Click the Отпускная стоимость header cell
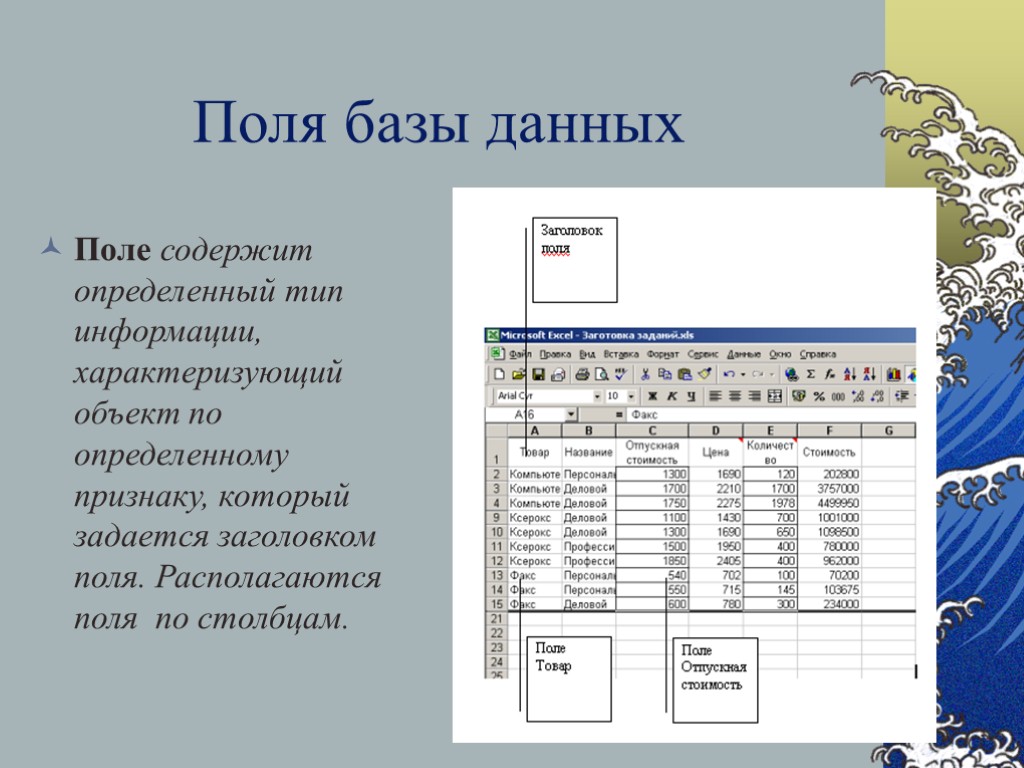The width and height of the screenshot is (1024, 768). (652, 452)
